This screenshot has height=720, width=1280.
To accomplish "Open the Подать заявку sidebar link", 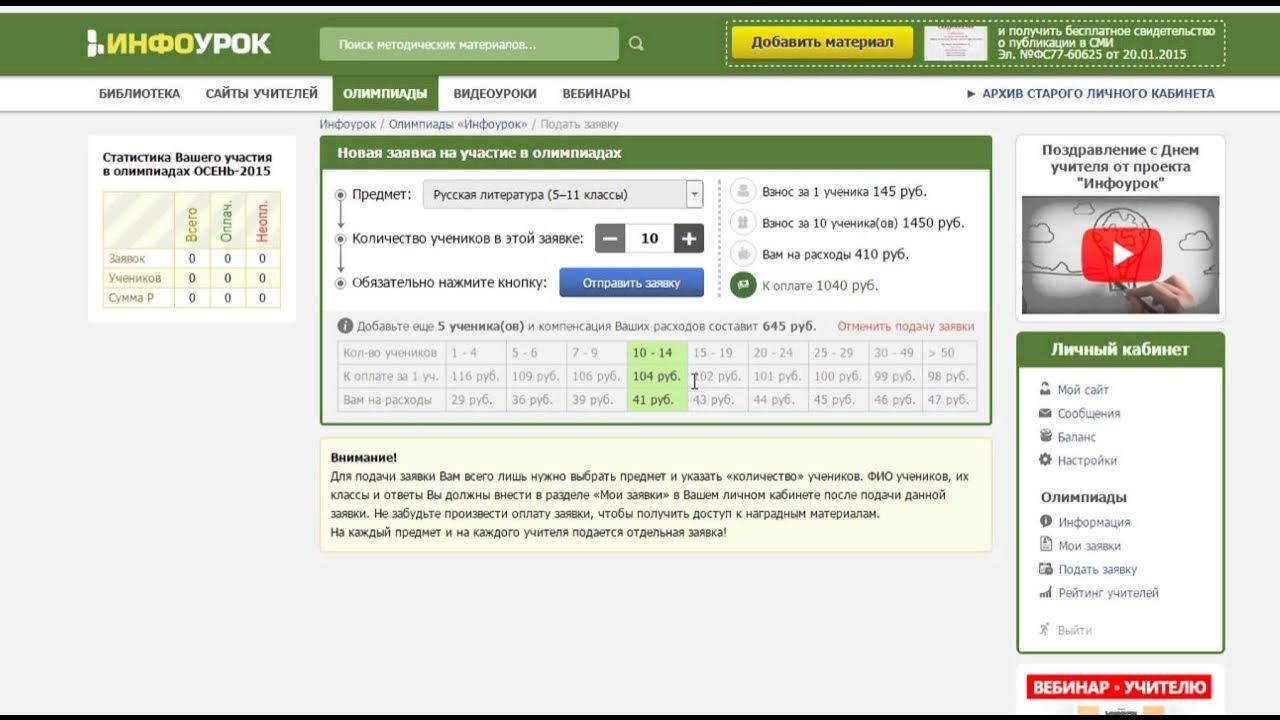I will point(1098,570).
